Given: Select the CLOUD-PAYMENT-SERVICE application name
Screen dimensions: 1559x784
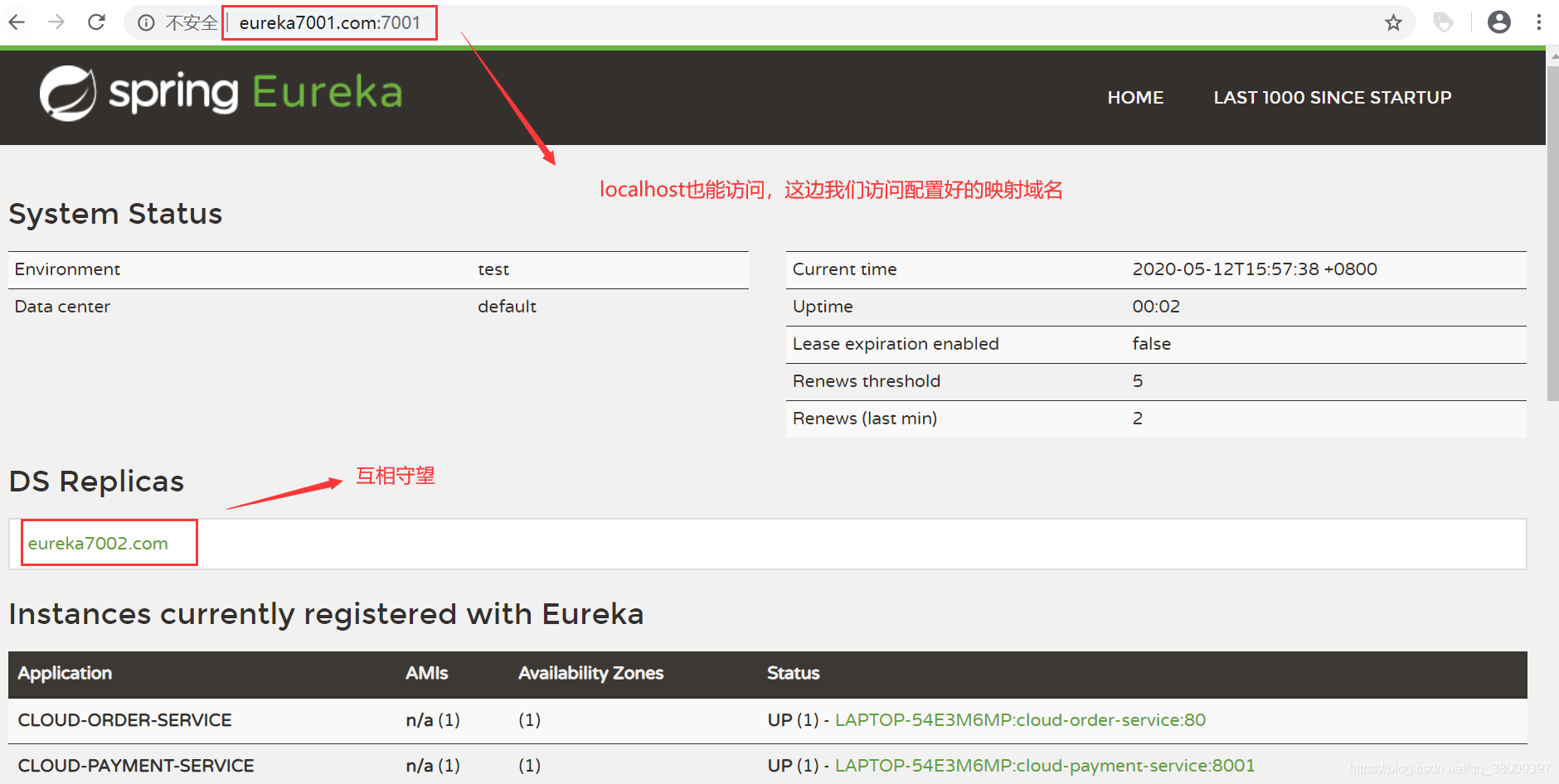Looking at the screenshot, I should coord(136,766).
